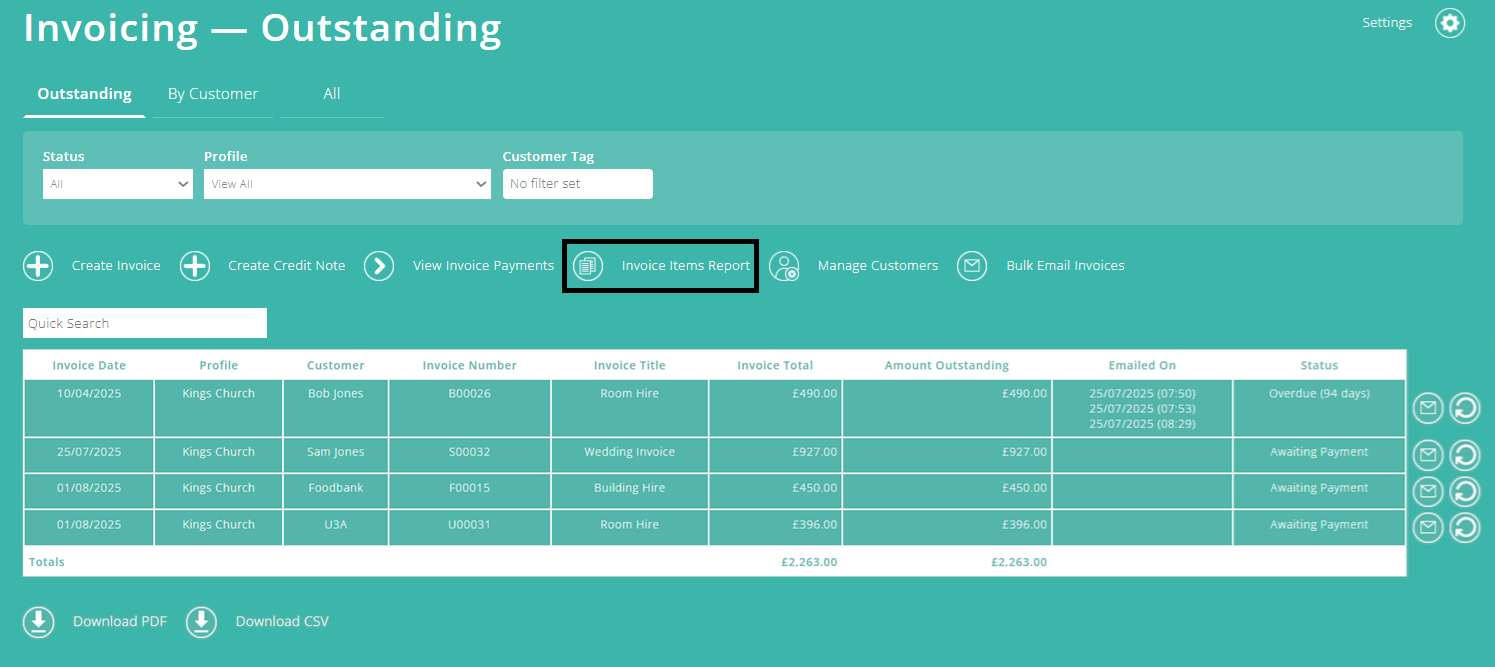The image size is (1495, 667).
Task: Refresh the Wedding Invoice row for Sam Jones
Action: point(1464,455)
